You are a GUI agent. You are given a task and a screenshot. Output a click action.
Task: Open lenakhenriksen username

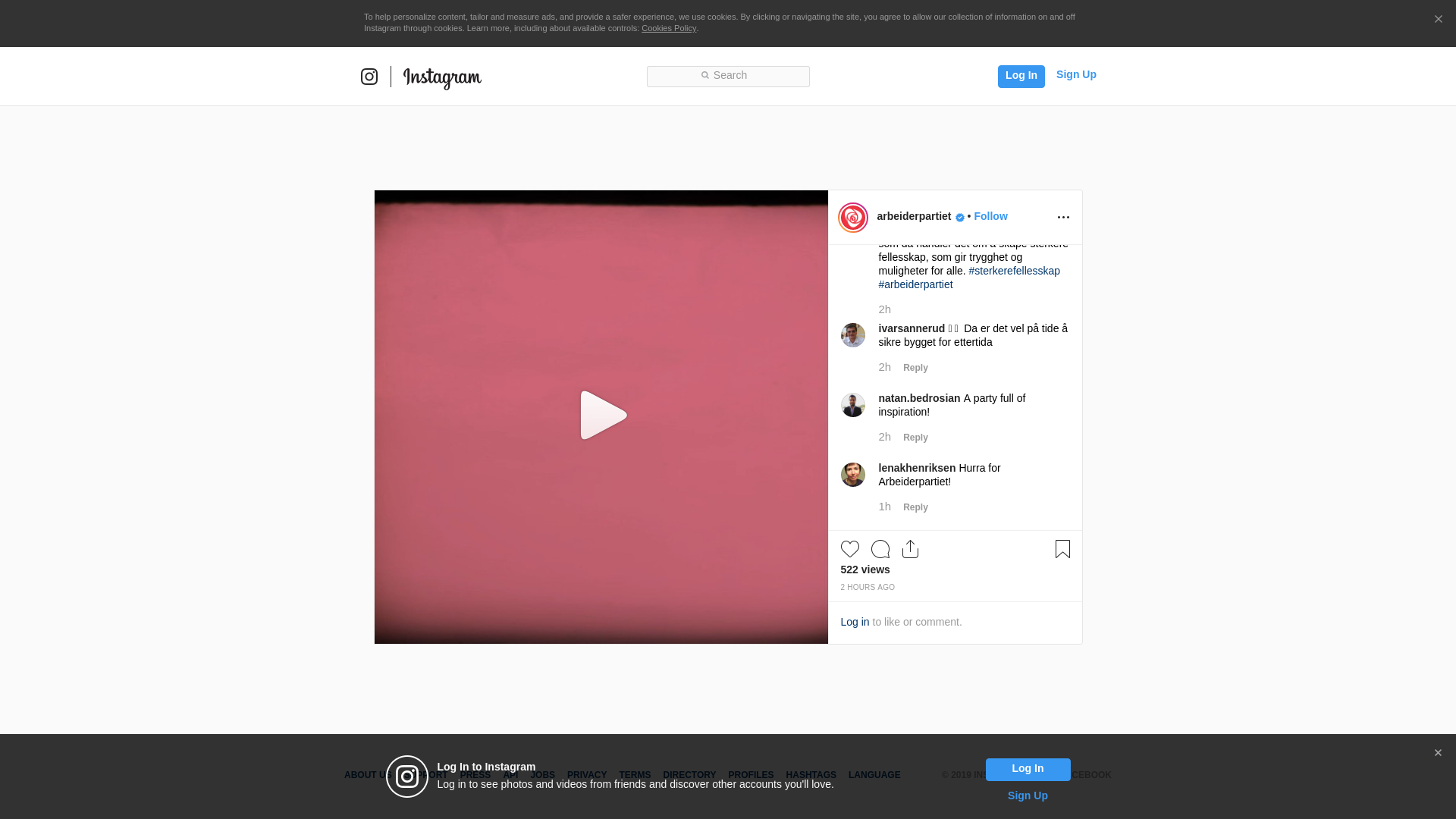917,468
